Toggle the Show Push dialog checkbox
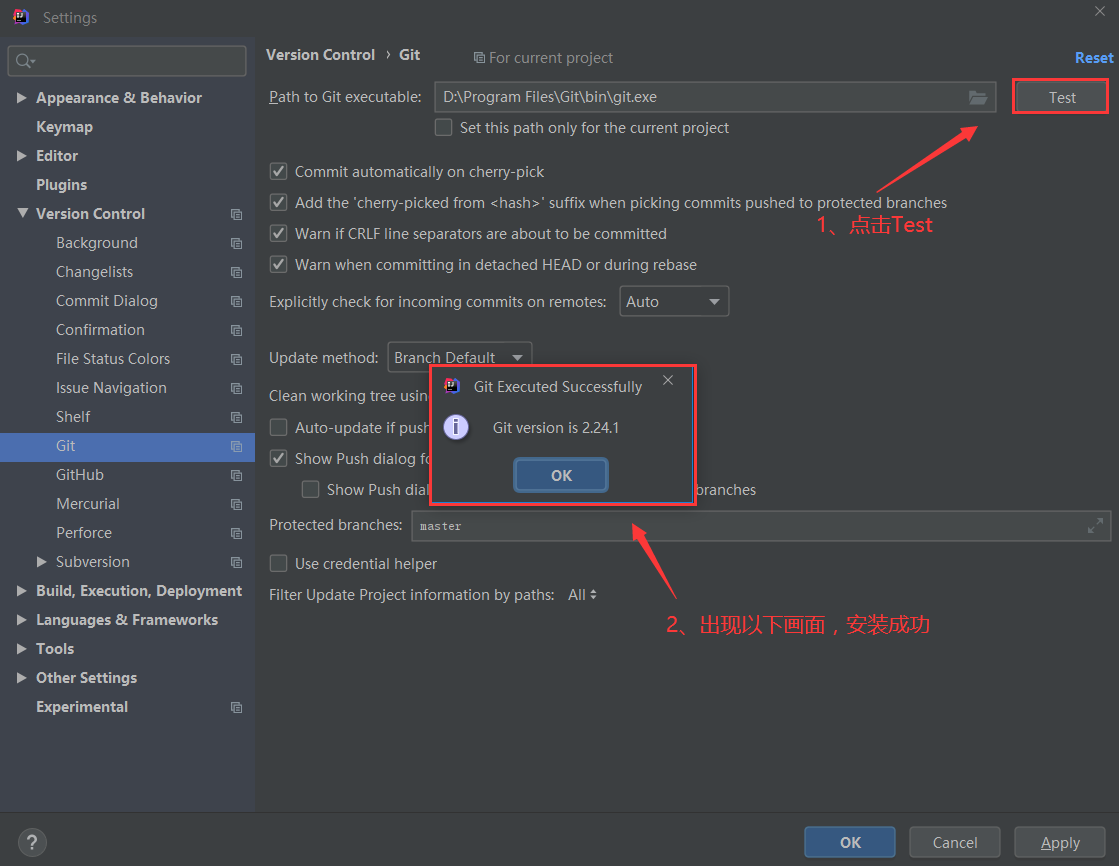Screen dimensions: 1119x866 point(278,458)
